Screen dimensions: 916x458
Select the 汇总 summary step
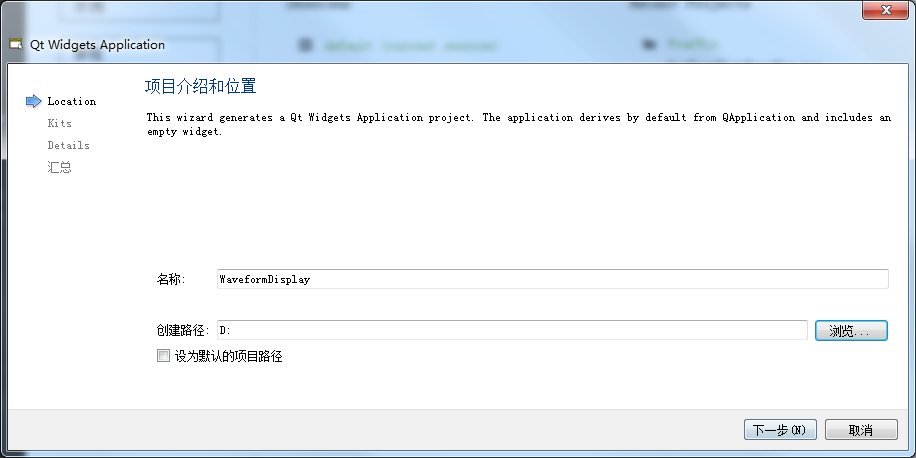(x=59, y=168)
